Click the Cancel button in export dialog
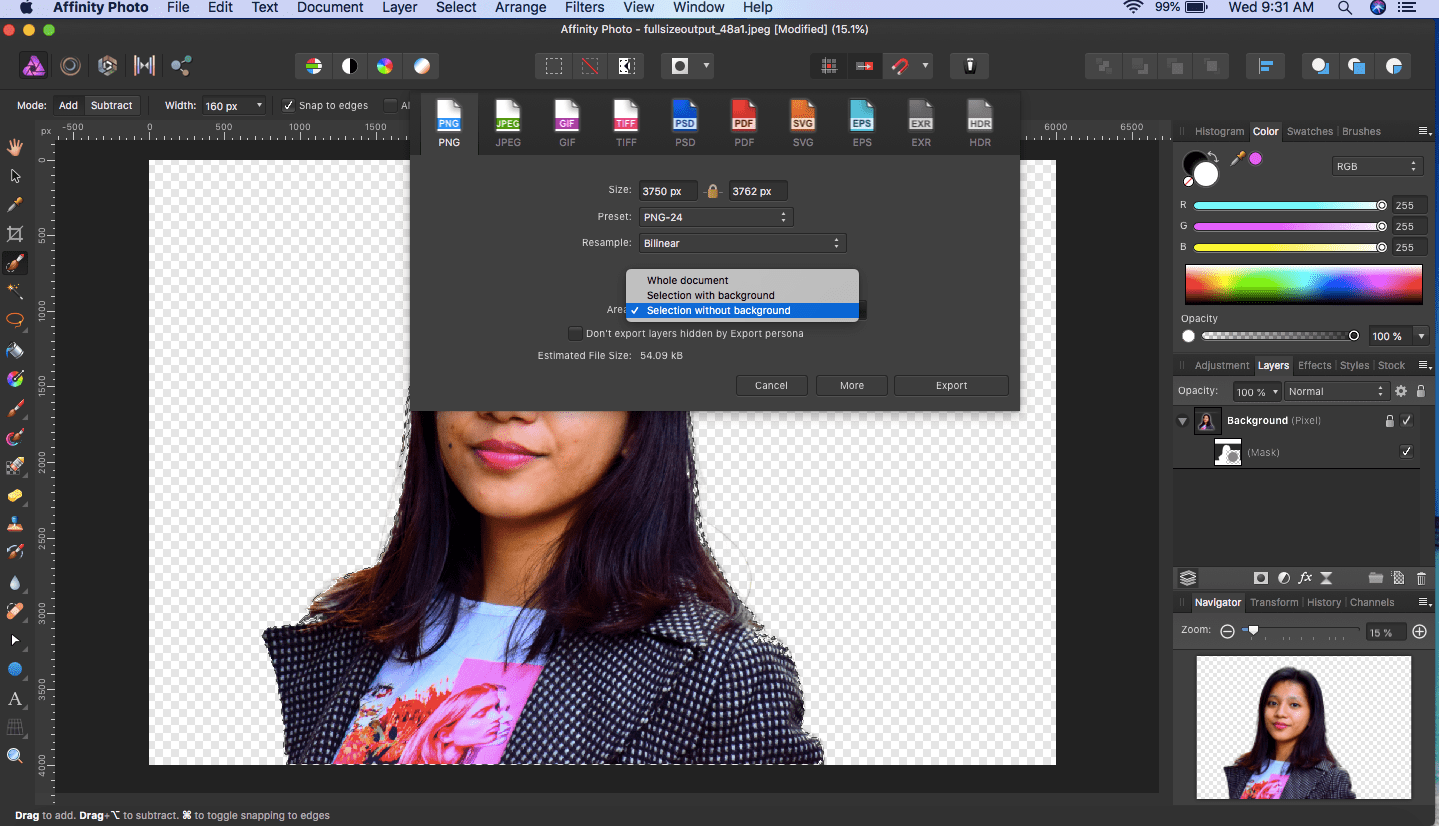Screen dimensions: 1439x826 (771, 385)
